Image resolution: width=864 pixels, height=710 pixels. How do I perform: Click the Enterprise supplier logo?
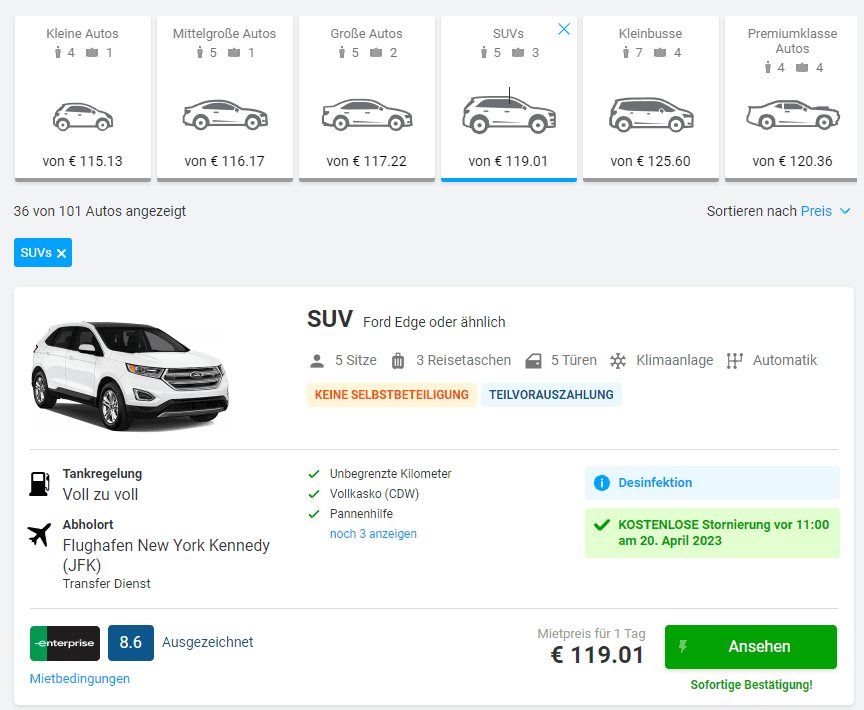point(65,643)
